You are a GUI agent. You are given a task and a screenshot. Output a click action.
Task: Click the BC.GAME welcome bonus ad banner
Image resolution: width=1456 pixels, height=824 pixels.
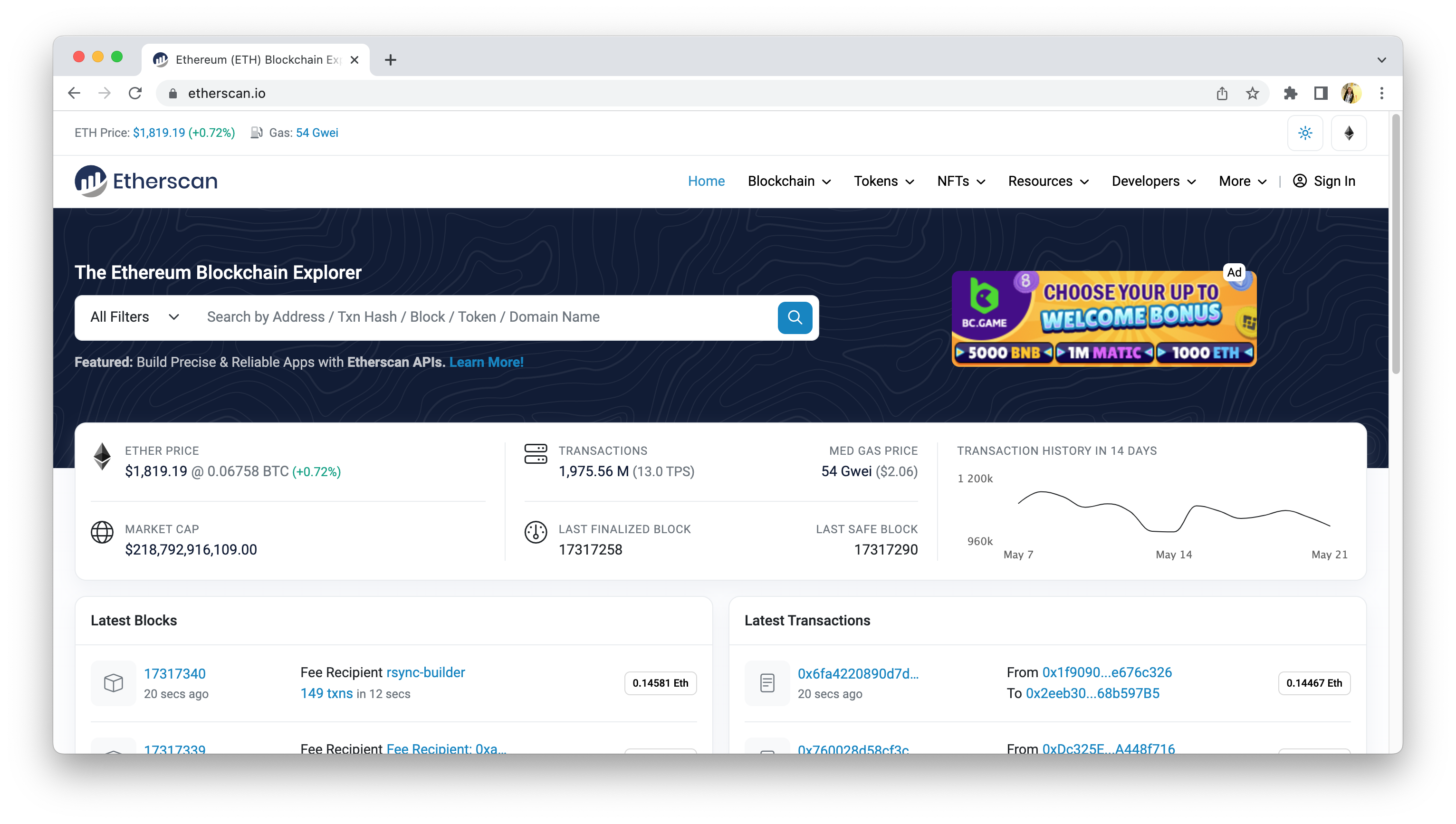(x=1103, y=318)
